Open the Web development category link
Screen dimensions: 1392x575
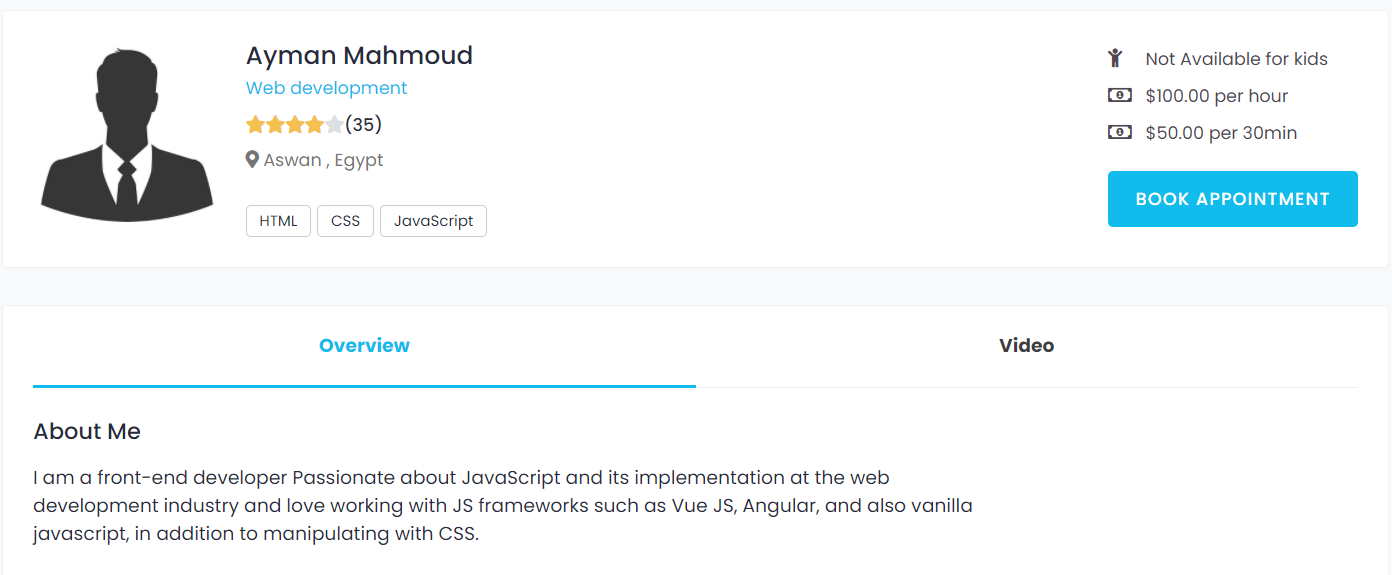click(x=326, y=88)
